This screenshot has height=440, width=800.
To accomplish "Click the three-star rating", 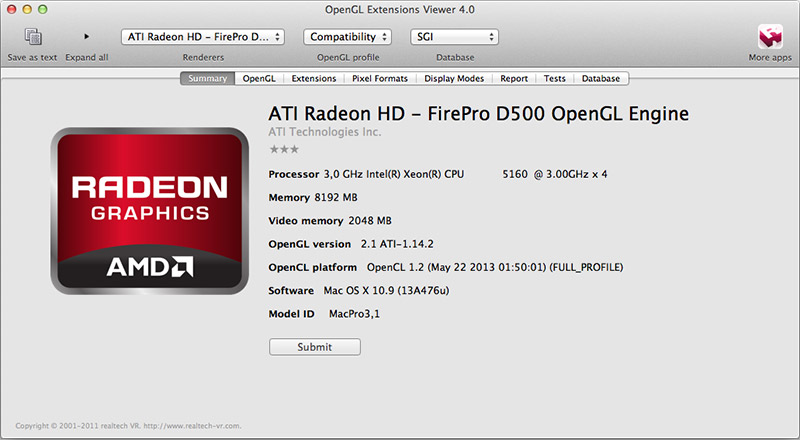I will (x=284, y=149).
